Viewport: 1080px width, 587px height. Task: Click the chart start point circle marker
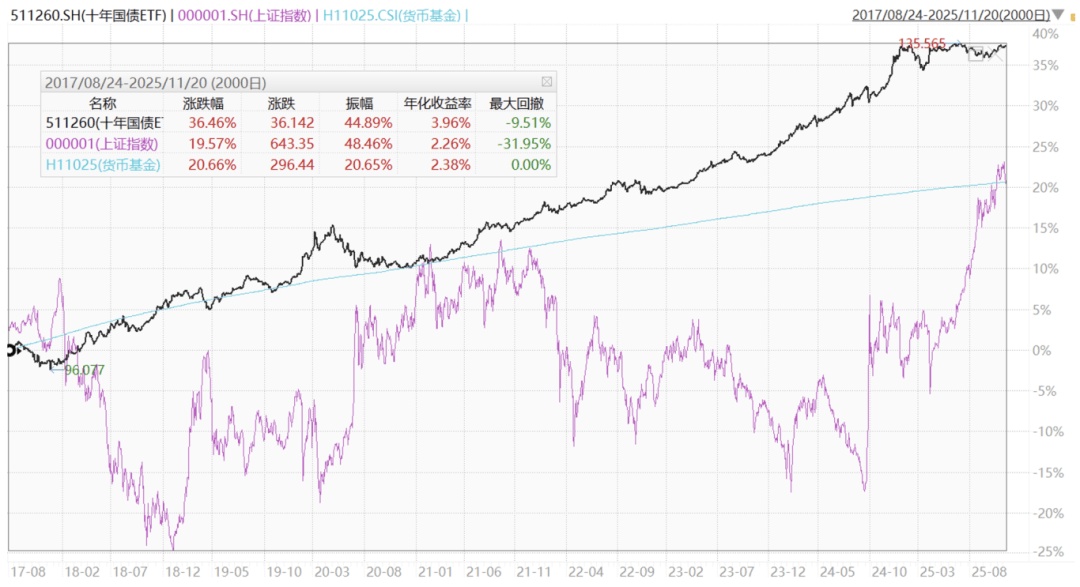(11, 350)
